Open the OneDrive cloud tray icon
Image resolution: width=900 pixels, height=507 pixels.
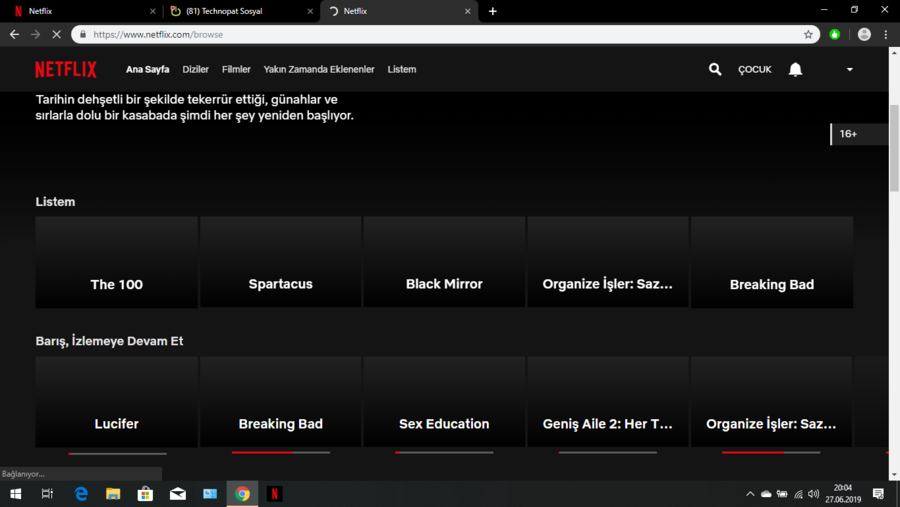coord(766,494)
